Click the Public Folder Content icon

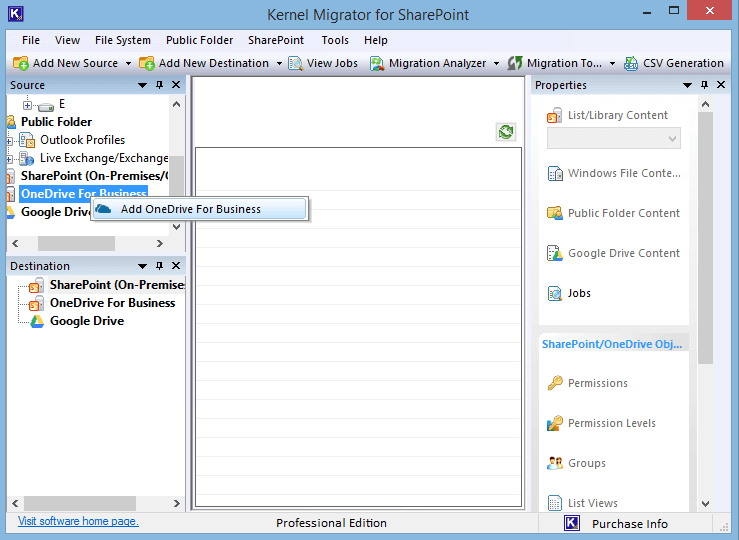tap(555, 213)
